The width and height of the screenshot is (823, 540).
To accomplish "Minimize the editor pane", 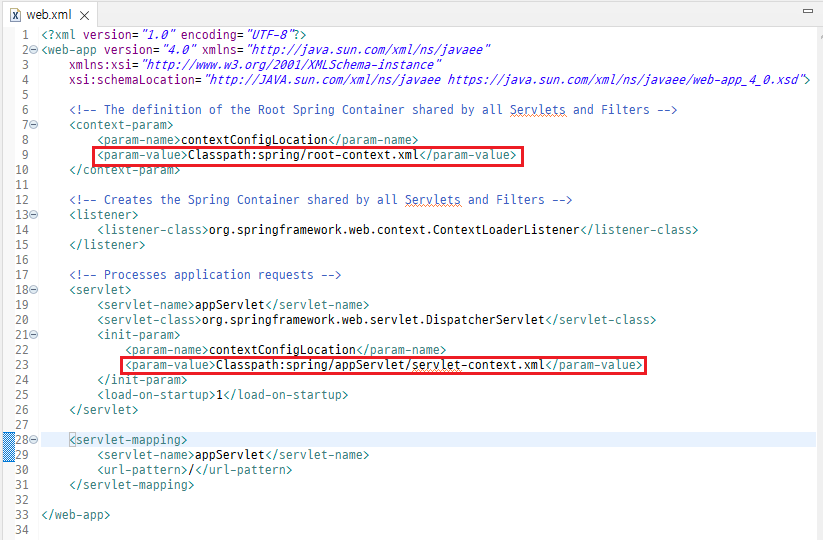I will [808, 10].
